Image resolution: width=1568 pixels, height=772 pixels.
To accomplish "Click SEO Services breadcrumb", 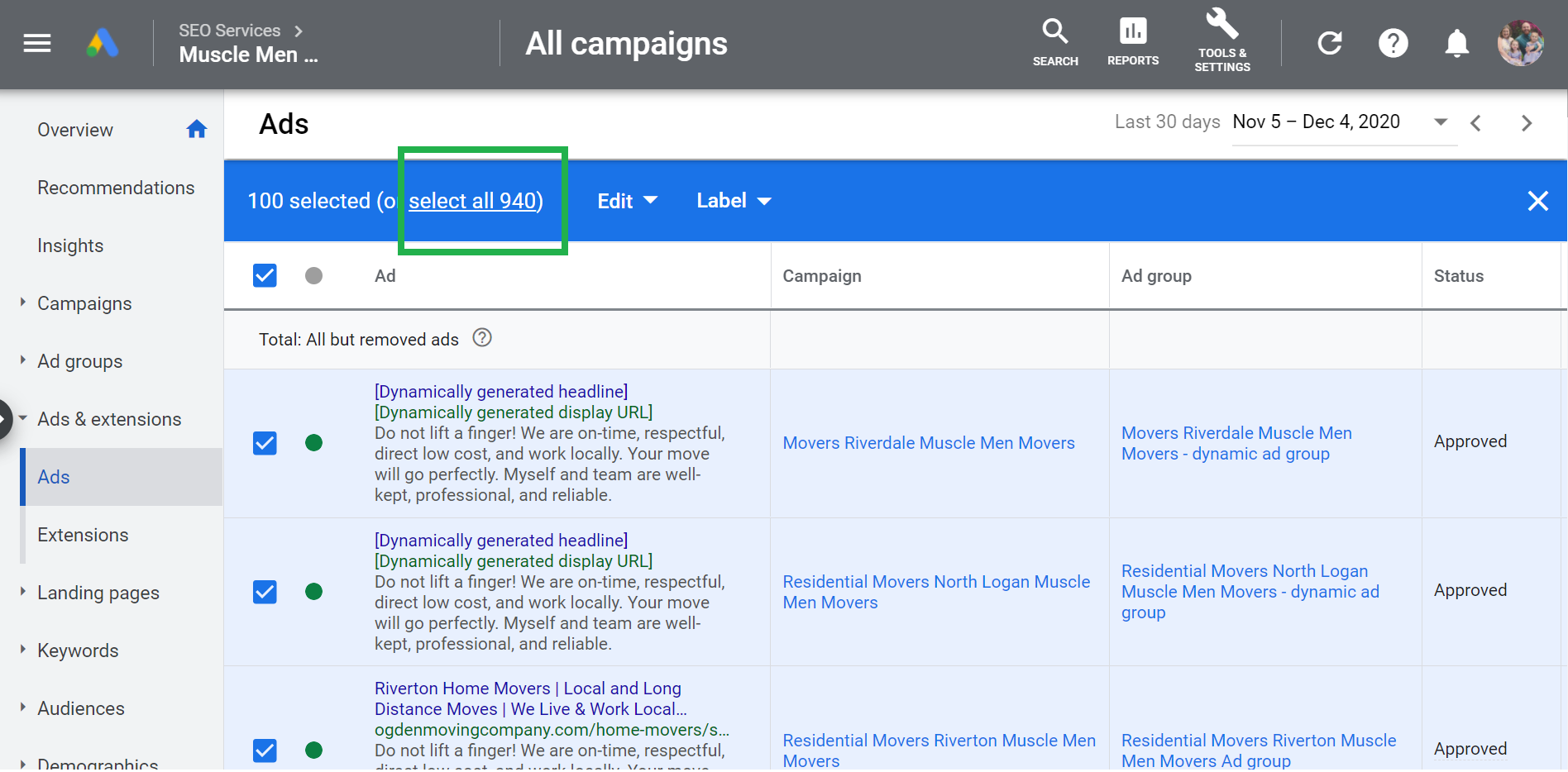I will [230, 31].
